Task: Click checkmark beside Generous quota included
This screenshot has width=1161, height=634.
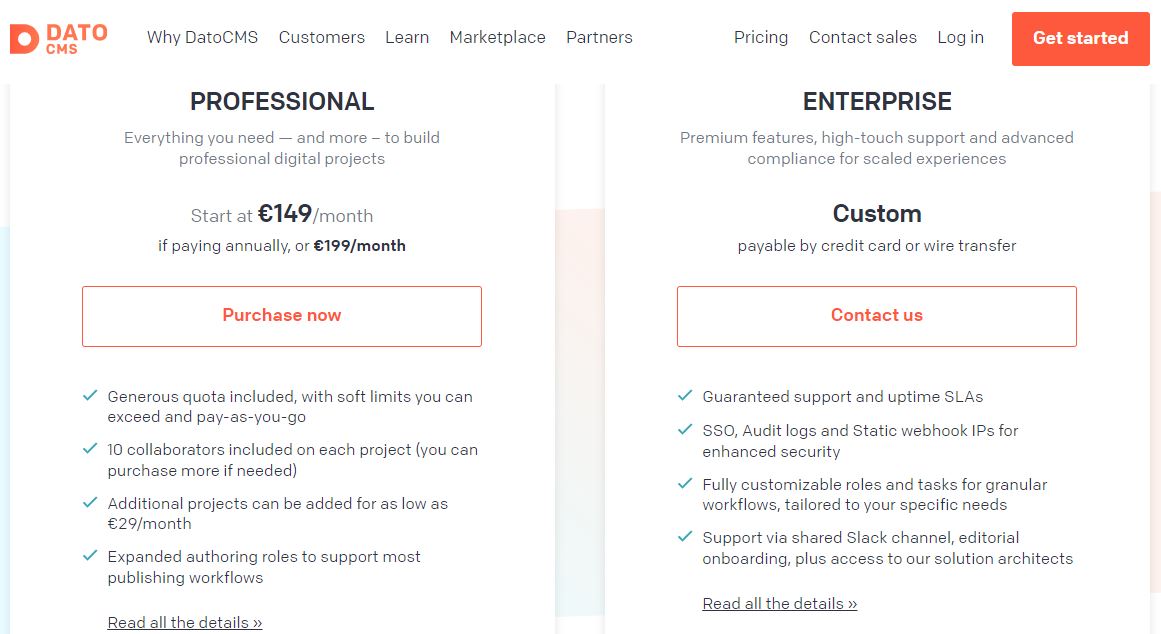Action: pyautogui.click(x=90, y=396)
